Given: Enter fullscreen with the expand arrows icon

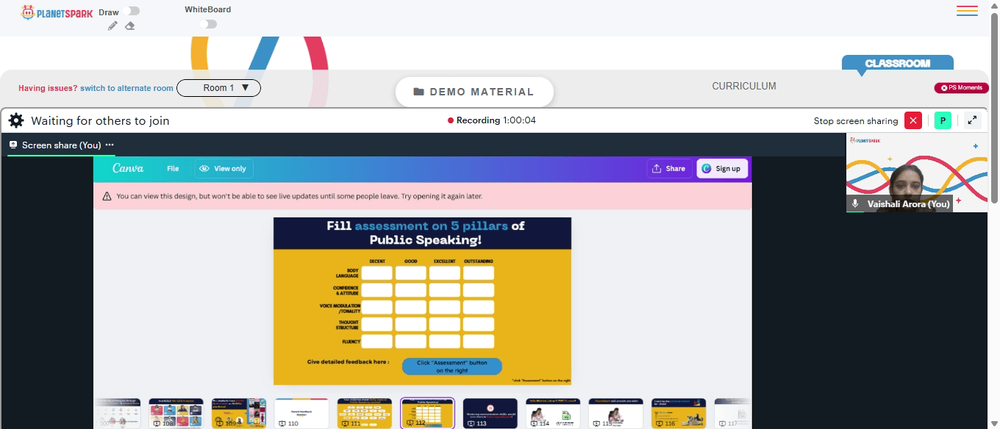Looking at the screenshot, I should [x=972, y=120].
